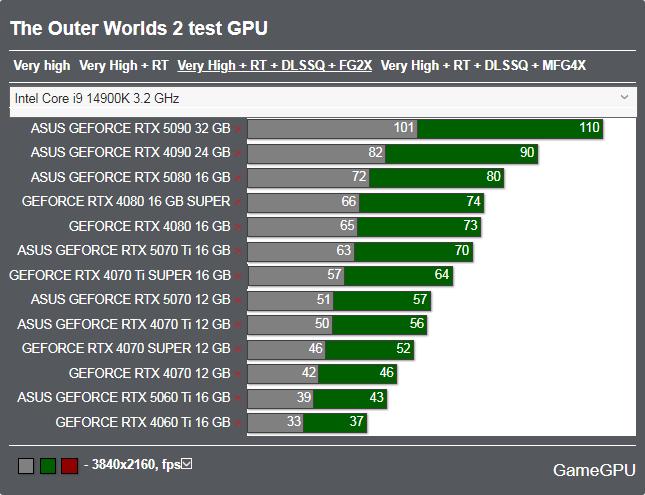Switch to the Very high preset tab
Image resolution: width=645 pixels, height=495 pixels.
(x=42, y=66)
